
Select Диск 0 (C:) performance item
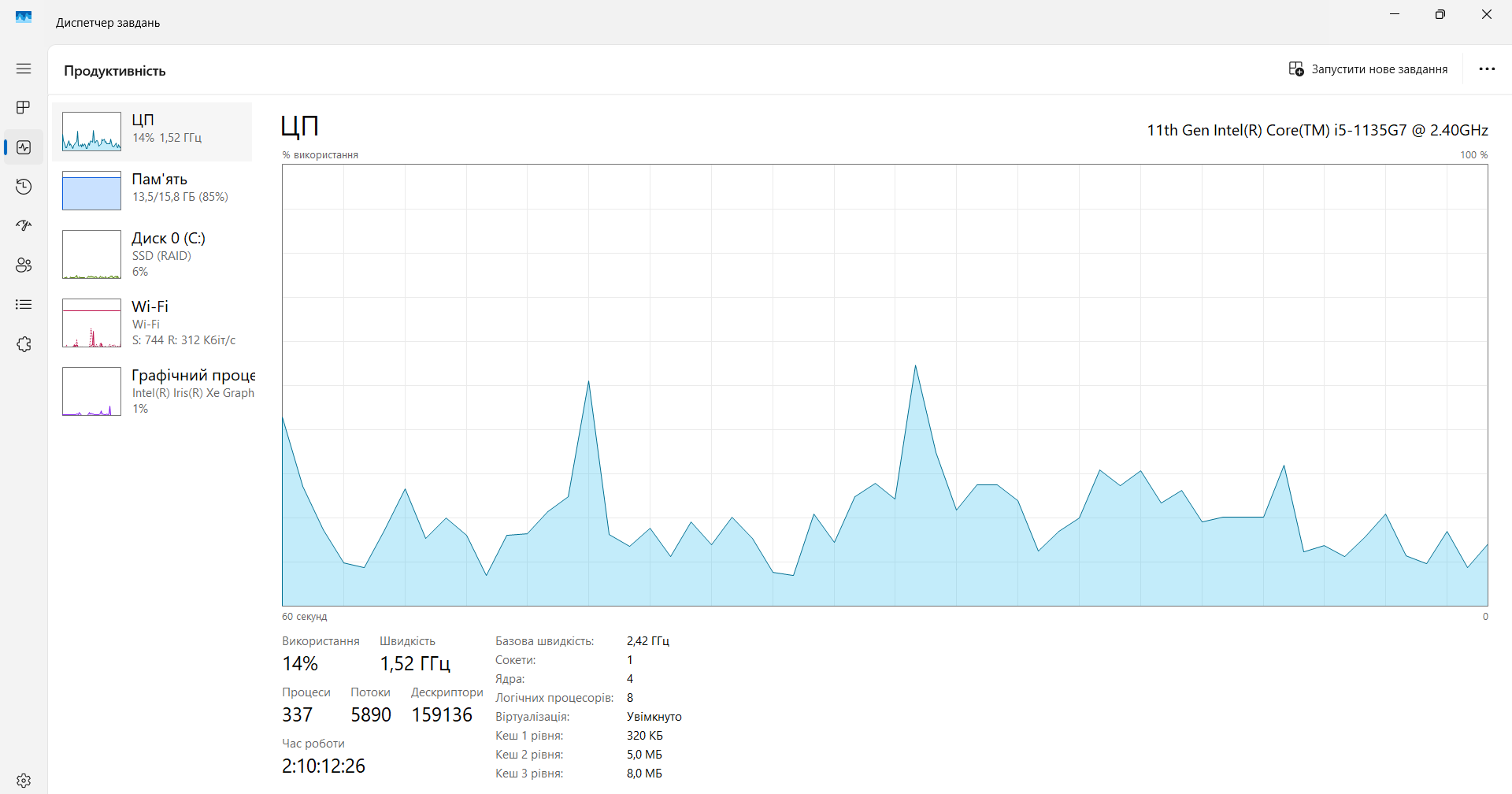pos(152,254)
